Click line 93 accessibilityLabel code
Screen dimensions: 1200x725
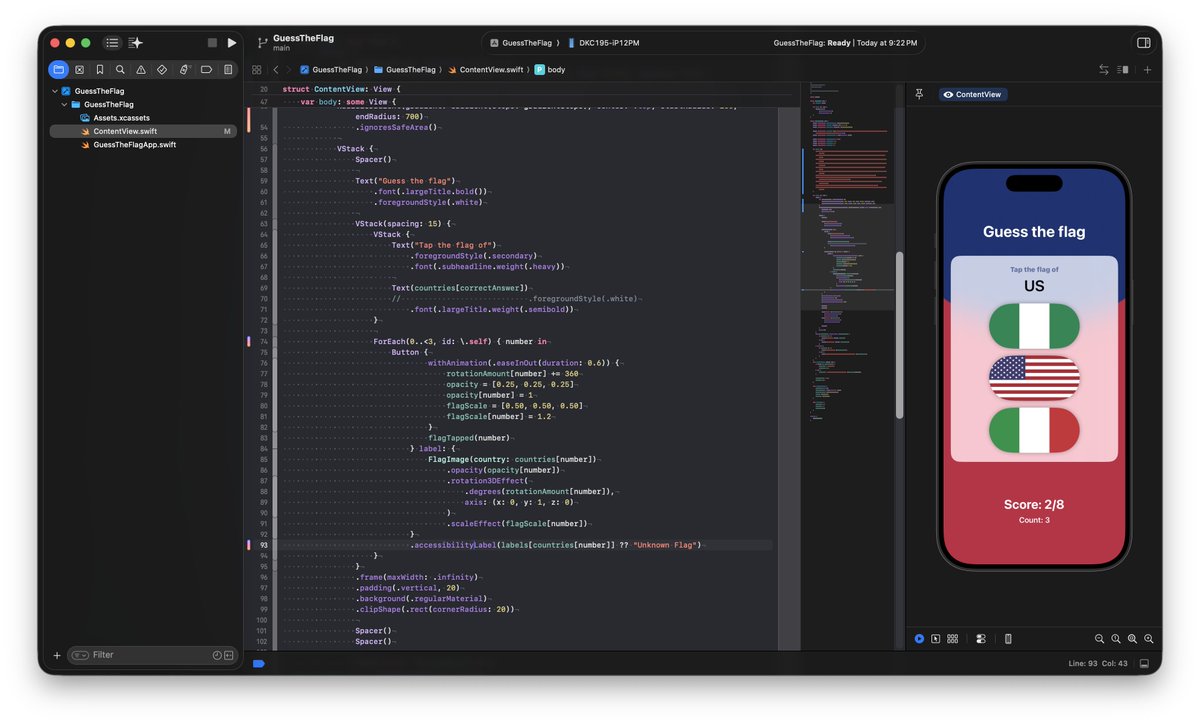(x=559, y=545)
